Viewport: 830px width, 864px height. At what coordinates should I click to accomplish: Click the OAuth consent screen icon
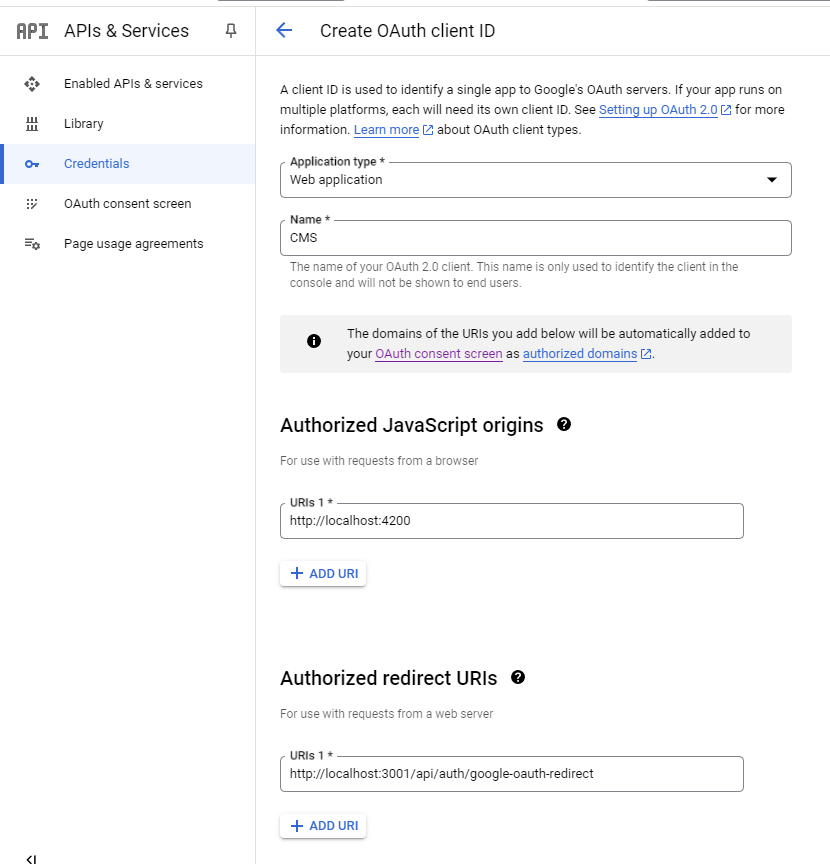click(32, 204)
